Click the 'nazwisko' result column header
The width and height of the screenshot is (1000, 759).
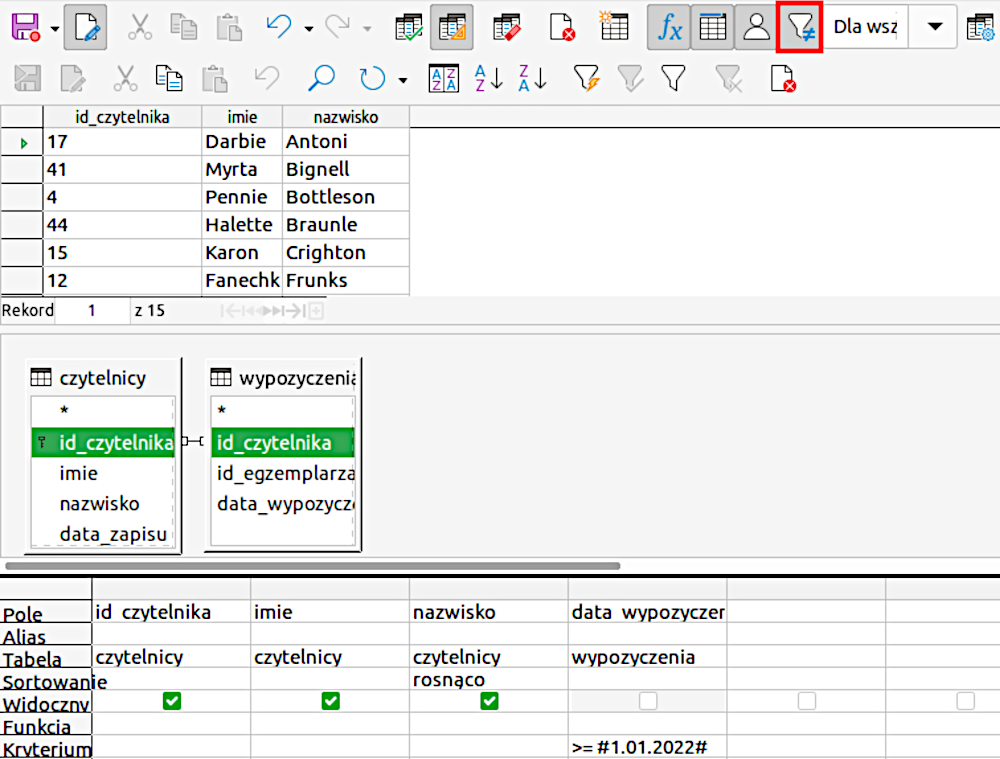345,117
